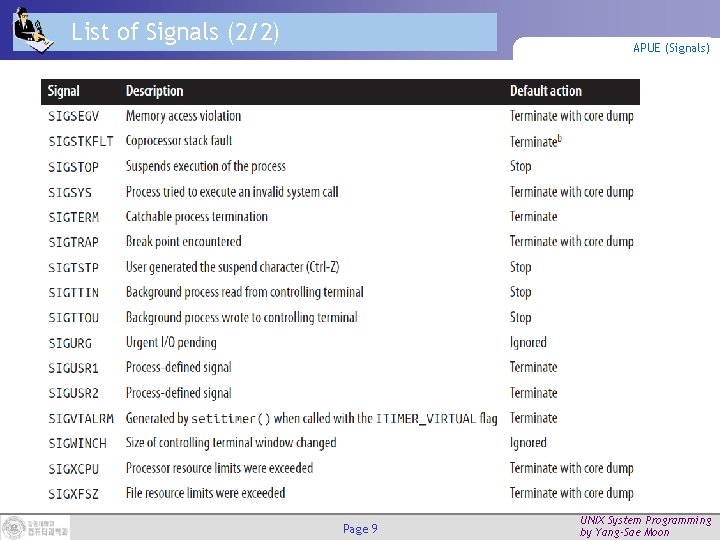This screenshot has height=540, width=720.
Task: Click 'UNIX System Programming' footer text
Action: (x=645, y=520)
